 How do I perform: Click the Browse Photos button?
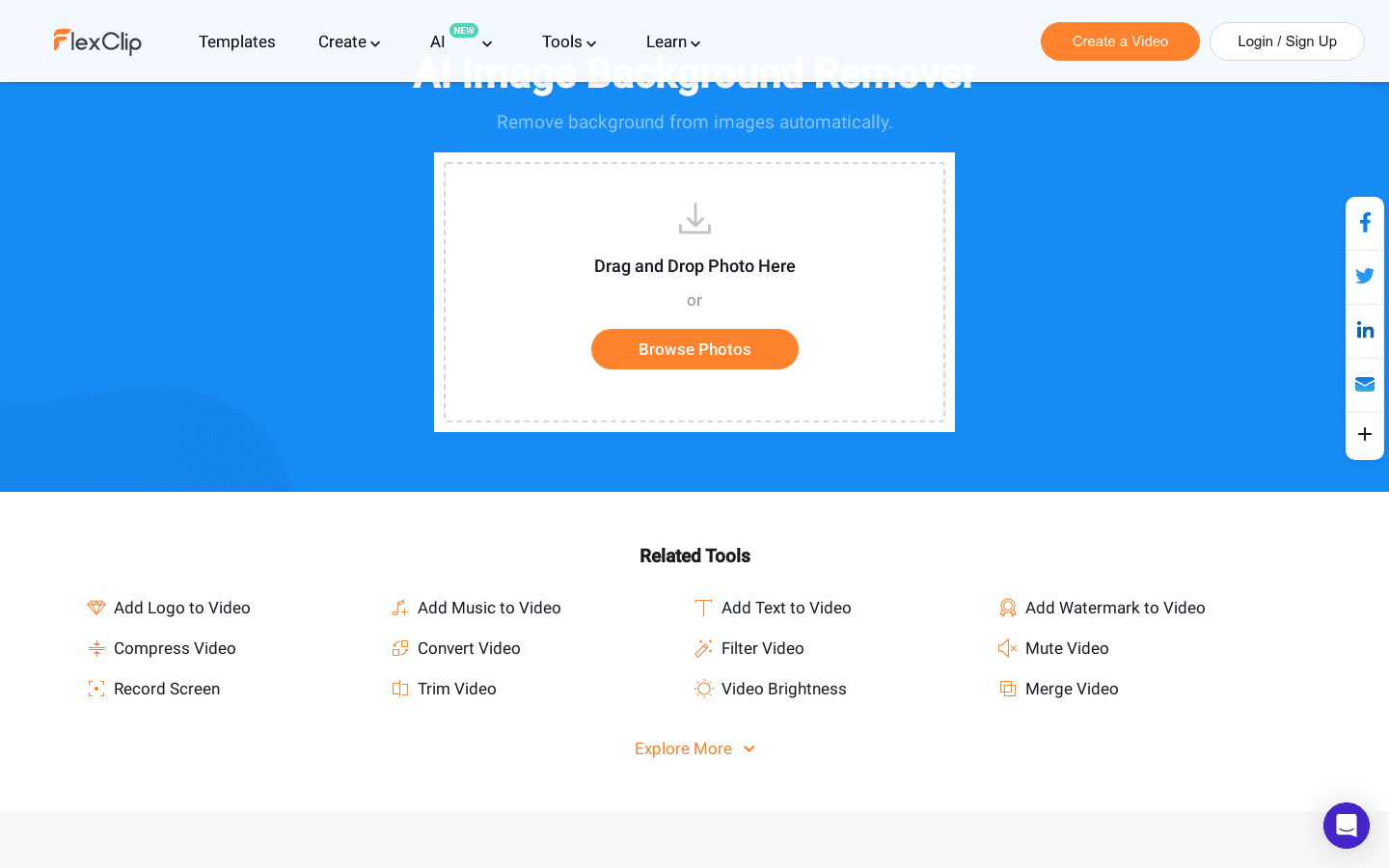694,349
